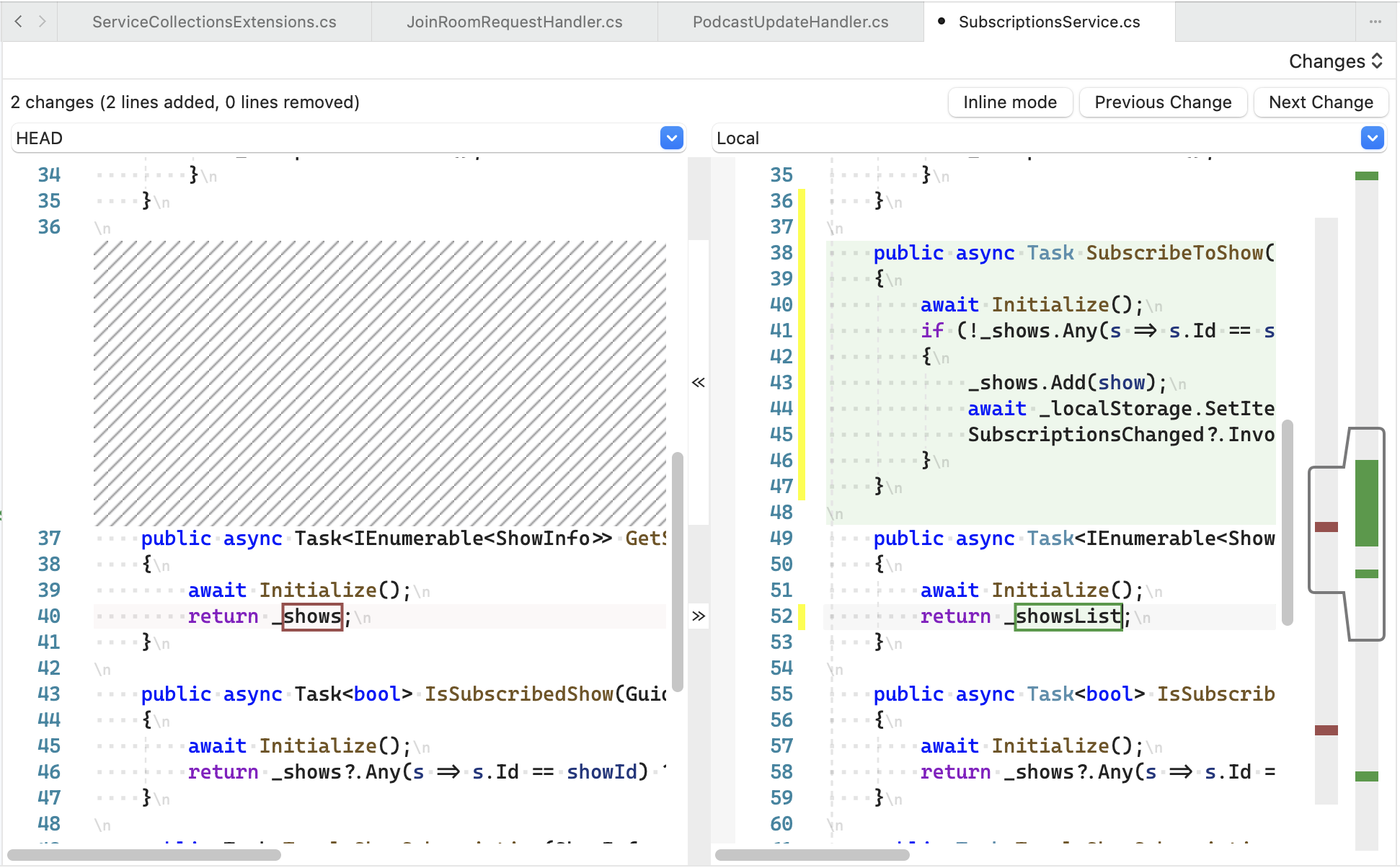Click the merge left arrows icon
The height and width of the screenshot is (868, 1400).
pos(698,382)
